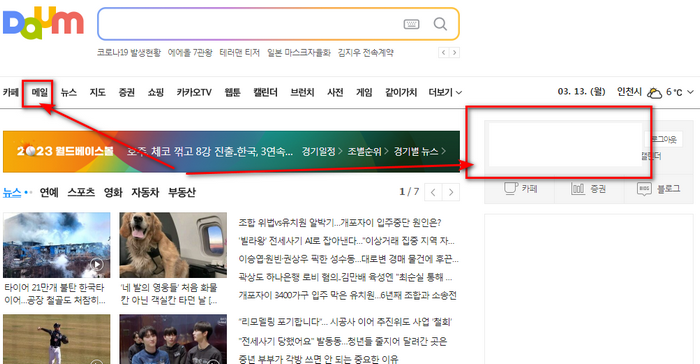The width and height of the screenshot is (700, 364).
Task: Go to next news page arrow
Action: point(451,192)
